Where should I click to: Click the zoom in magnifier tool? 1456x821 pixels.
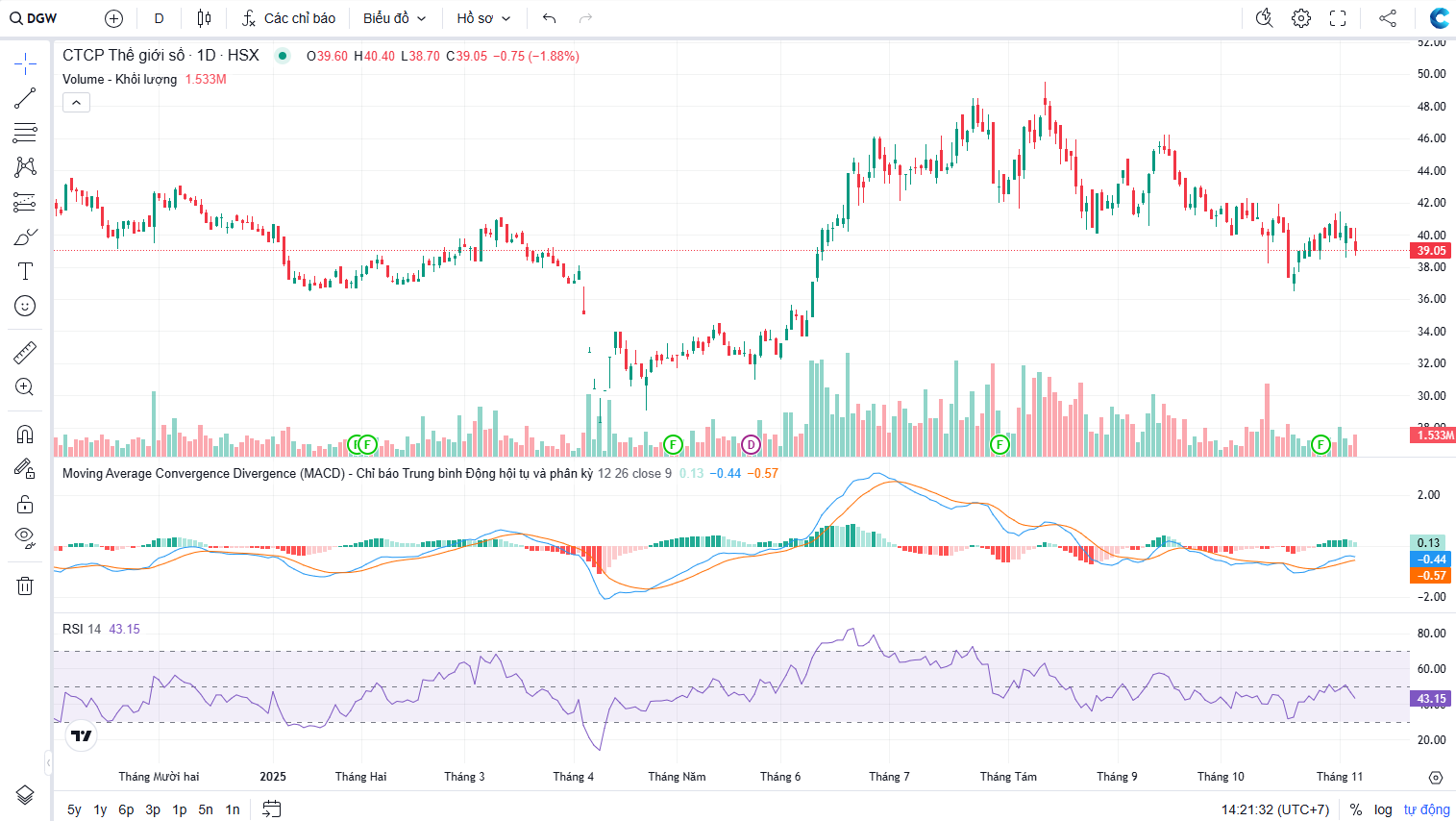(x=25, y=387)
